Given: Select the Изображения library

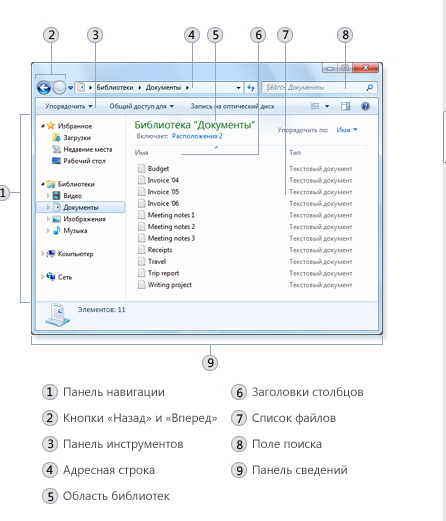Looking at the screenshot, I should [84, 219].
